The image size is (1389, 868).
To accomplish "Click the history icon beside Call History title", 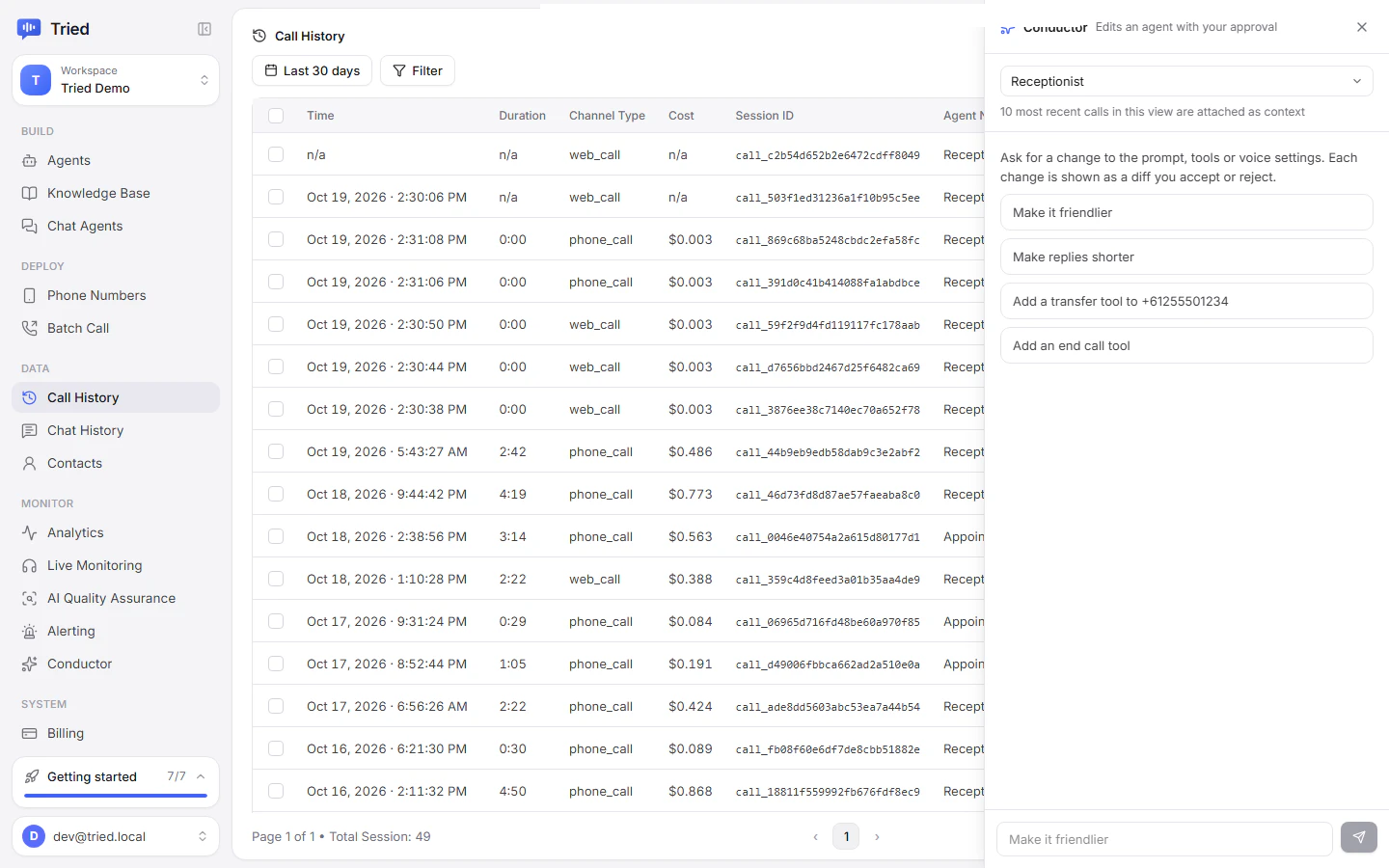I will click(259, 36).
